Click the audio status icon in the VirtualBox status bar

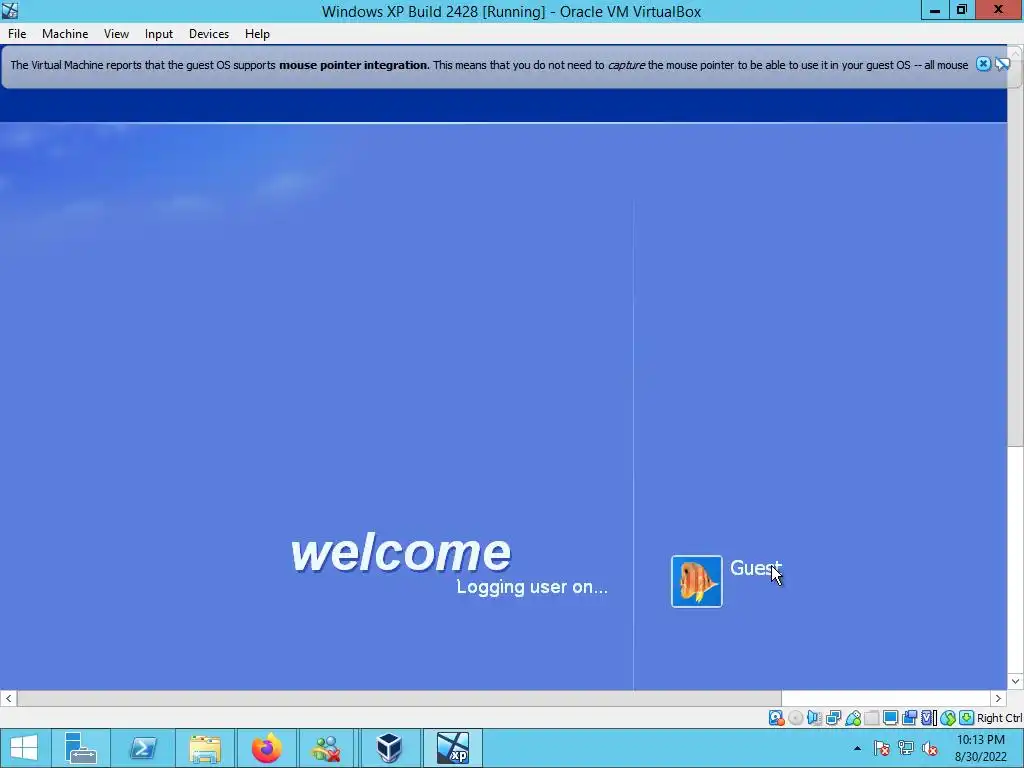pyautogui.click(x=814, y=718)
